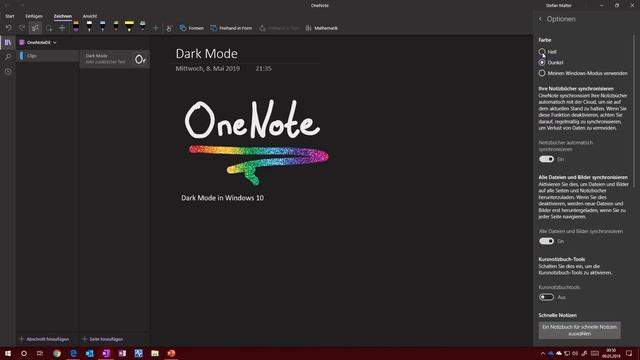Open the Formen shapes tool
The height and width of the screenshot is (360, 640).
(191, 28)
